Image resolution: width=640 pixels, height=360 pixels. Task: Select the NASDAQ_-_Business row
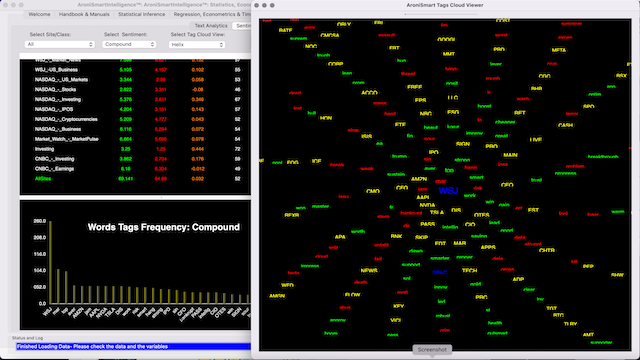135,129
